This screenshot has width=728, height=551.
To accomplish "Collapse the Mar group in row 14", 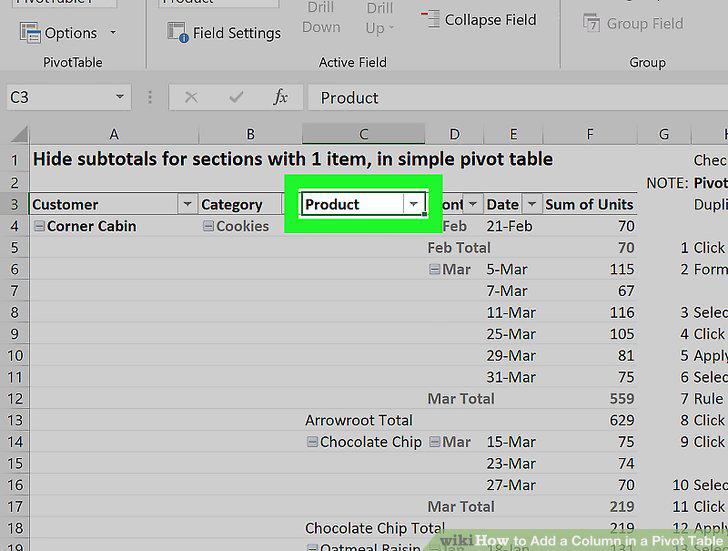I will click(434, 442).
